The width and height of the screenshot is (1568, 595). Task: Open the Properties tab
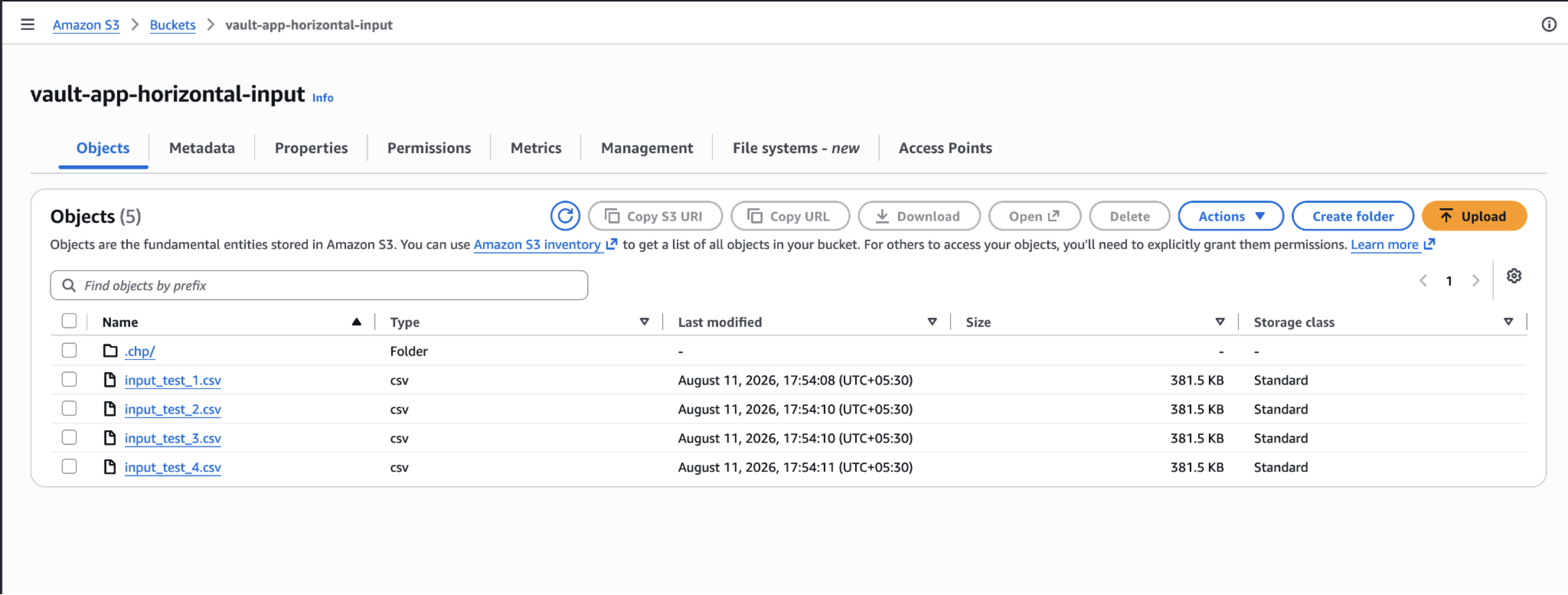pos(311,148)
